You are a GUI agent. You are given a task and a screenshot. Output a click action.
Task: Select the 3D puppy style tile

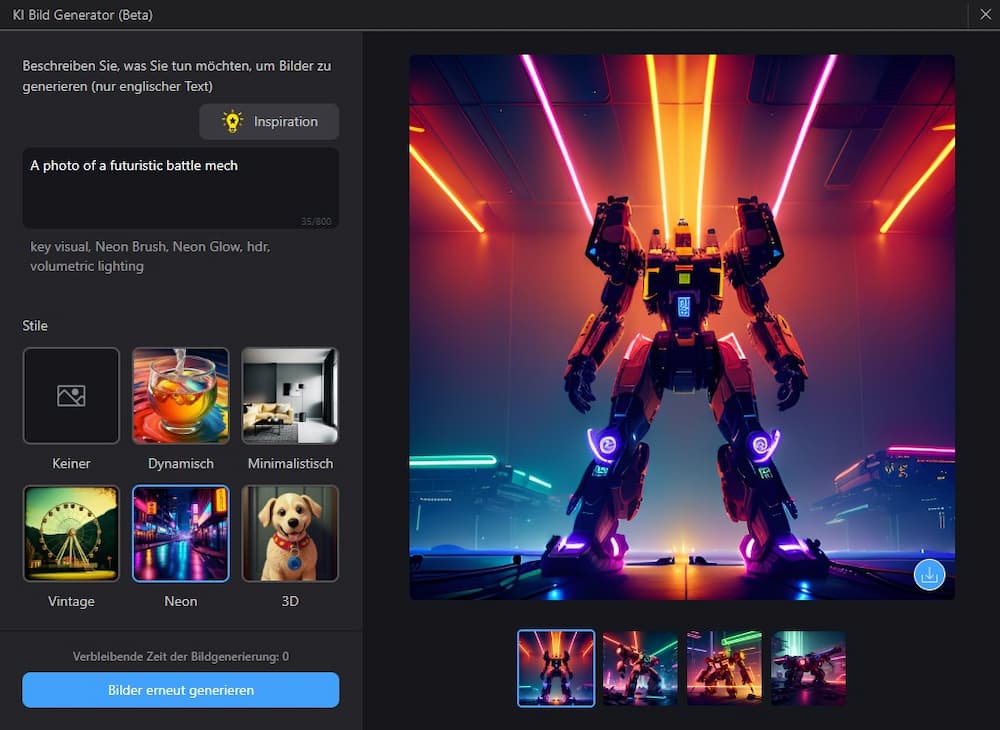click(x=290, y=533)
